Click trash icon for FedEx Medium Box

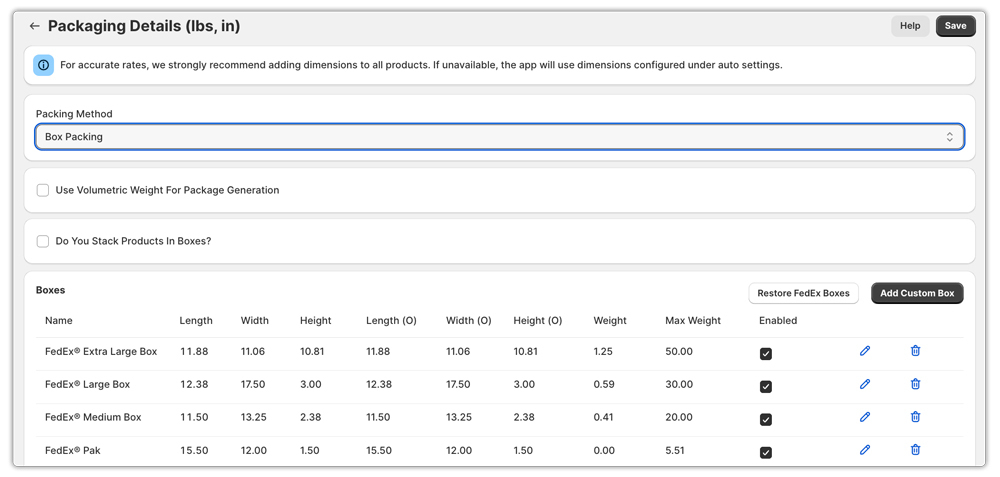click(915, 417)
